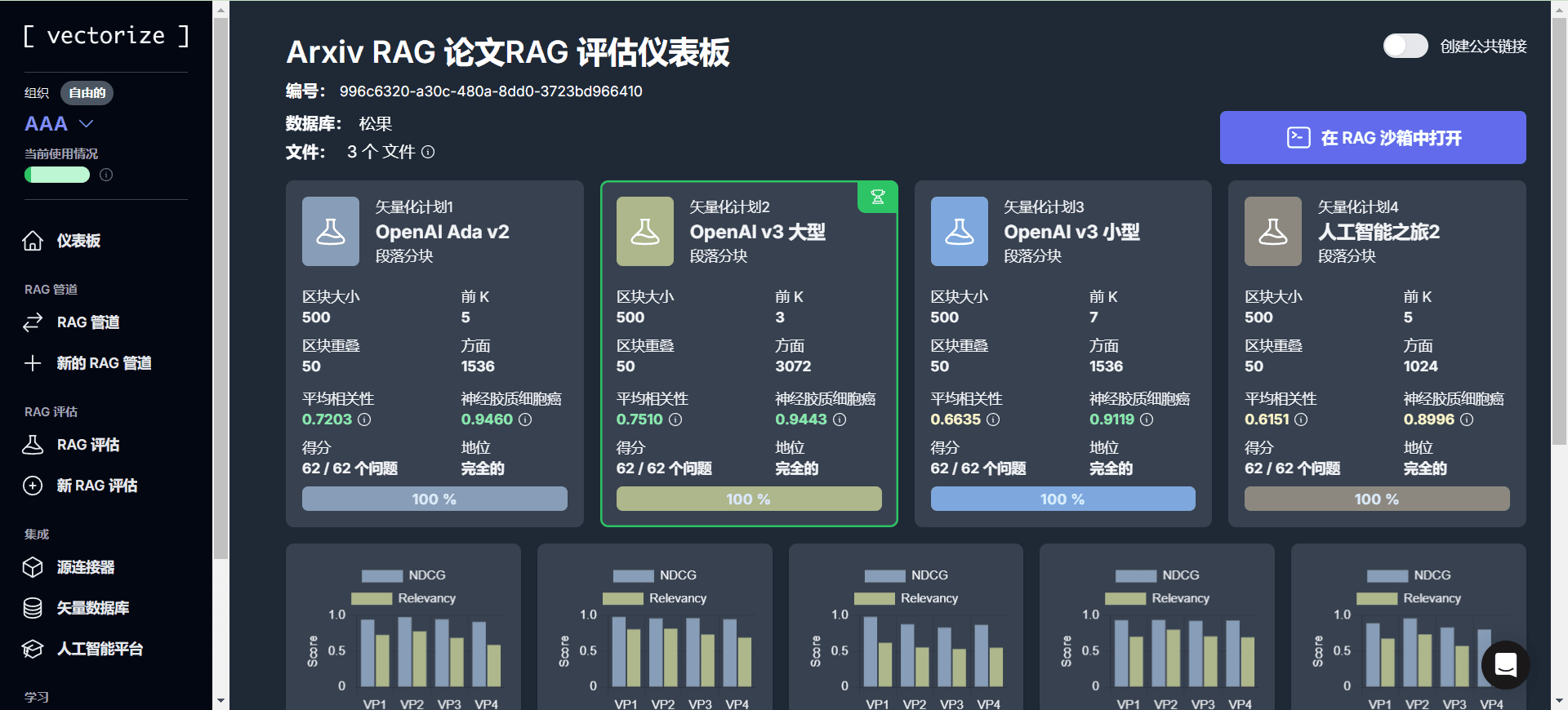Click info icon next to 0.8996

pyautogui.click(x=1467, y=419)
